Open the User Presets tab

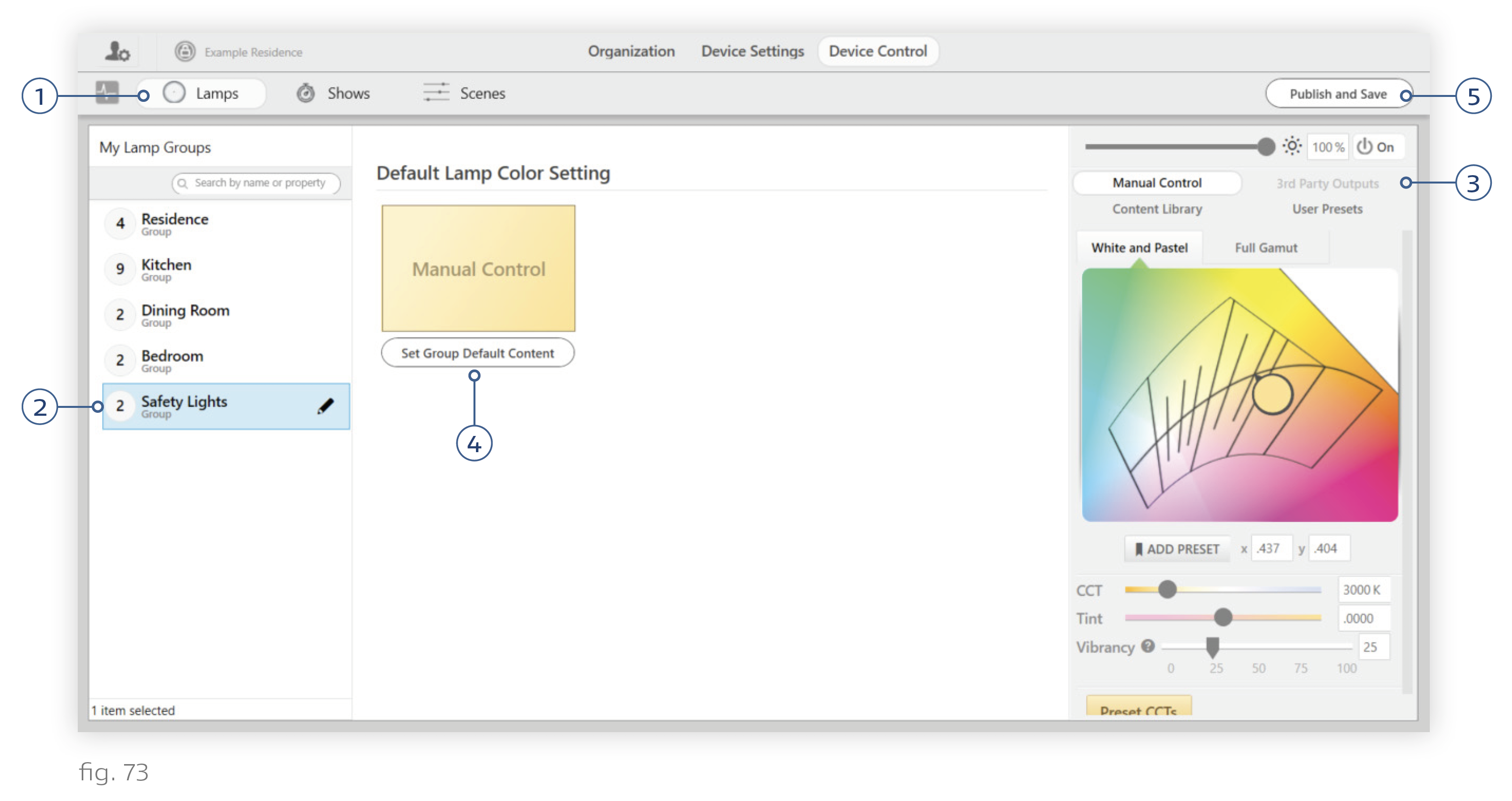(1327, 209)
